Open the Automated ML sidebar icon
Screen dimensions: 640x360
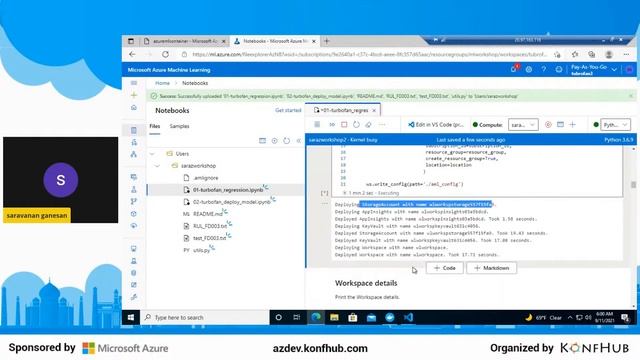[x=134, y=142]
